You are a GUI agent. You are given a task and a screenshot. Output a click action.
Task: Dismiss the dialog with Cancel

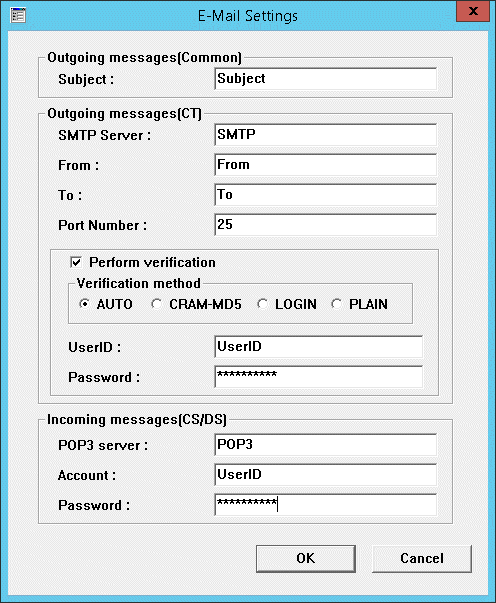click(422, 558)
